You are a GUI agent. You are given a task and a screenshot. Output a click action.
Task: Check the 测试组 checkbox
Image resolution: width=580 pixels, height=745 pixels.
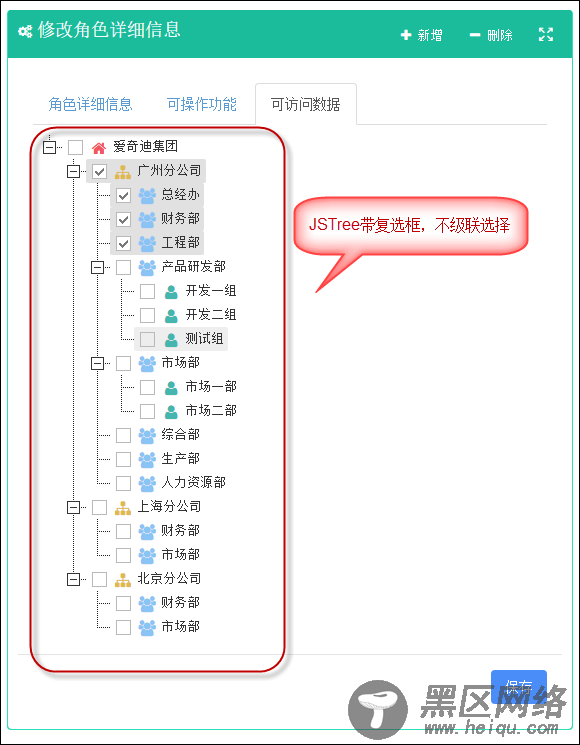[147, 339]
